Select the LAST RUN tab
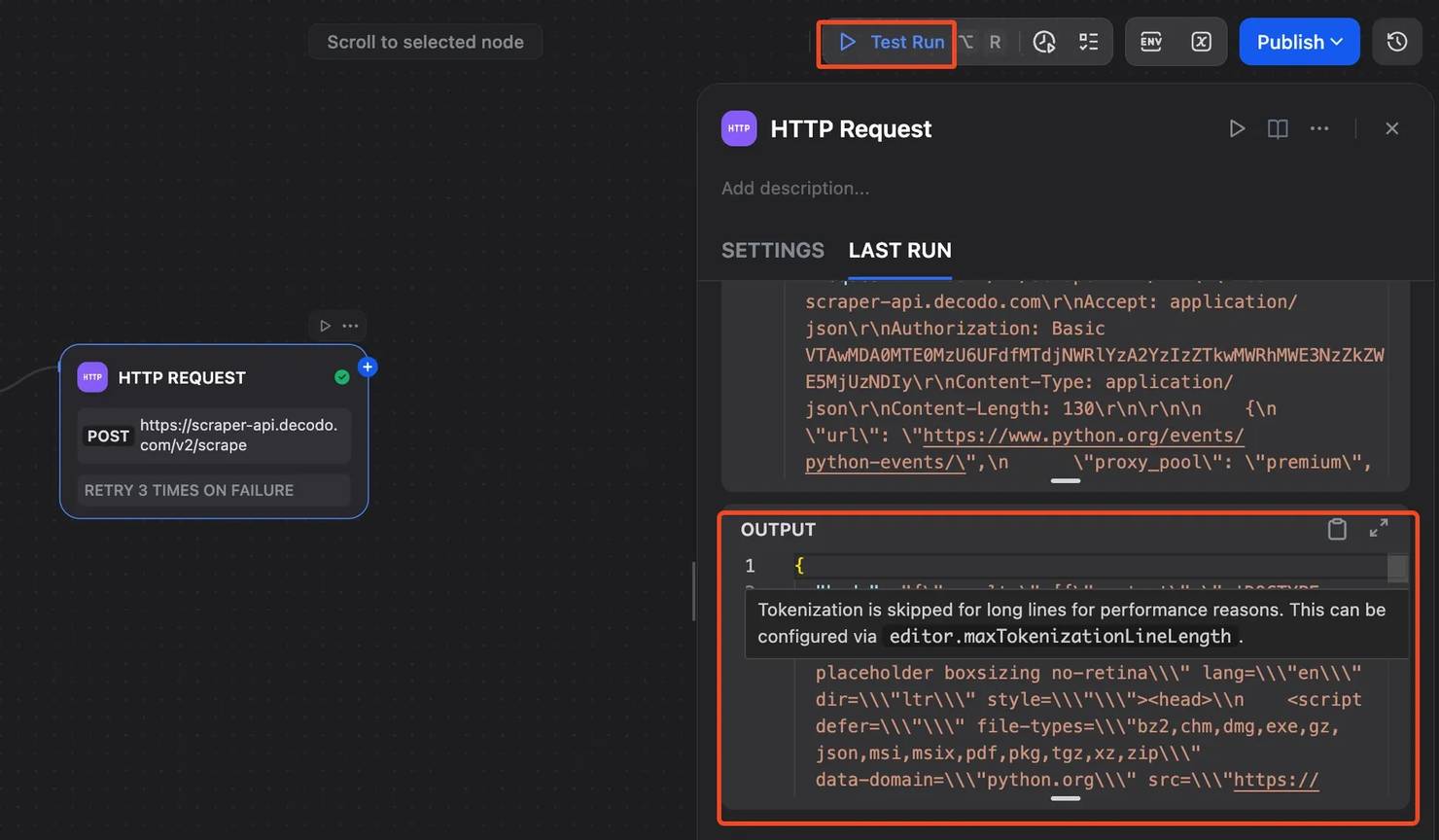Screen dimensions: 1439x840 899,250
